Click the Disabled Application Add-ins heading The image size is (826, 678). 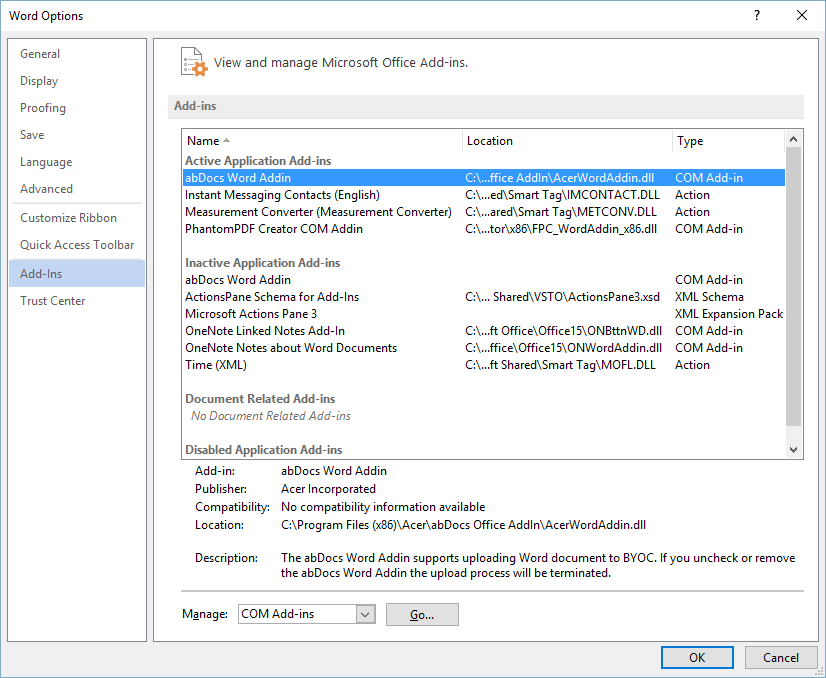pos(263,450)
